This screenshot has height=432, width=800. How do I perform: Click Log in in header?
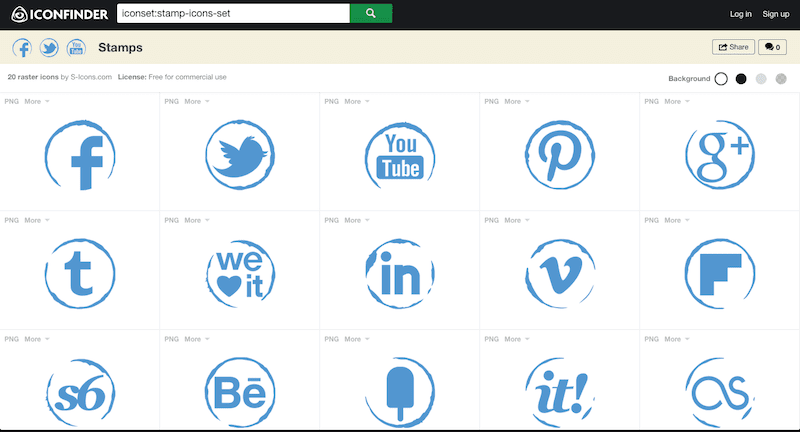pyautogui.click(x=741, y=14)
